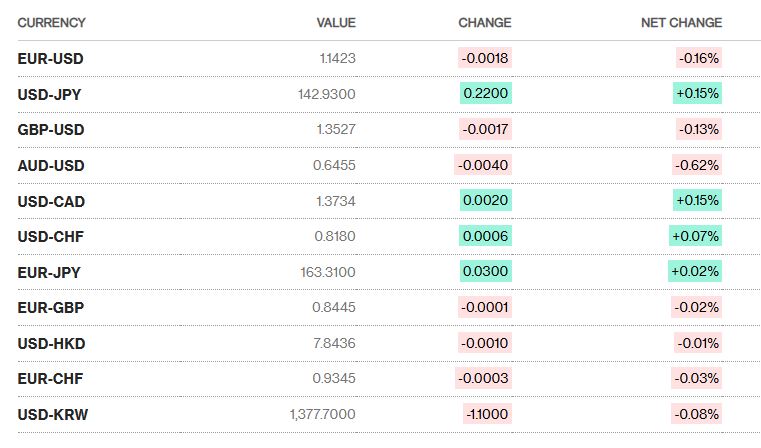Image resolution: width=761 pixels, height=448 pixels.
Task: Click the red -0.62% net change badge
Action: tap(699, 165)
